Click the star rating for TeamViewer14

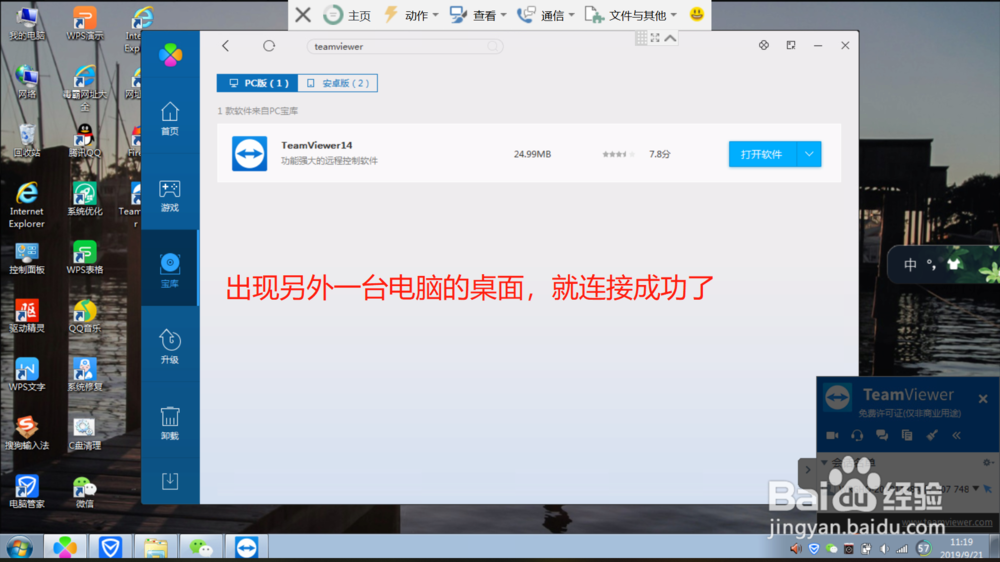(x=619, y=154)
